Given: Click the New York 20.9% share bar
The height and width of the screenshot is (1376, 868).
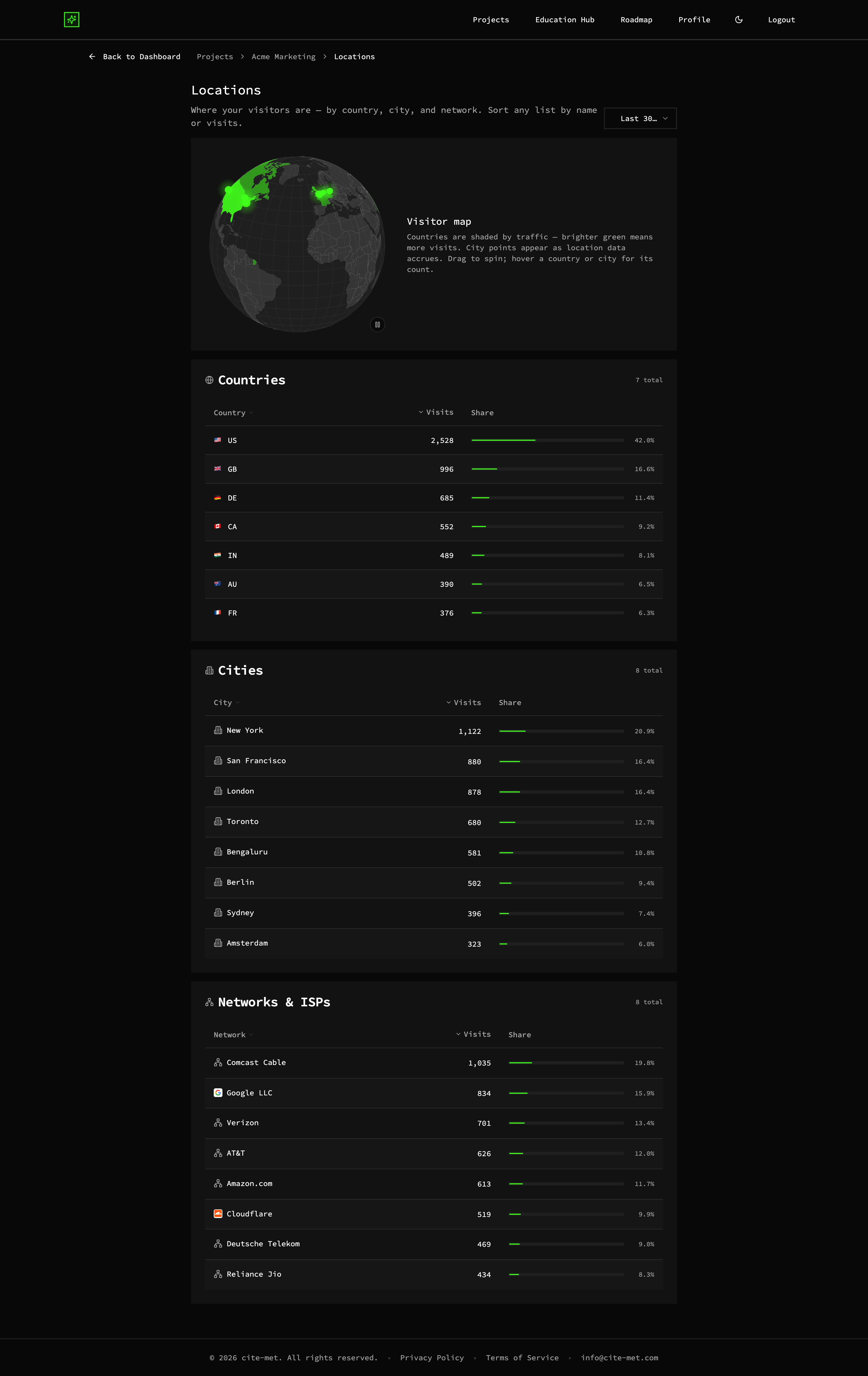Looking at the screenshot, I should [x=561, y=731].
